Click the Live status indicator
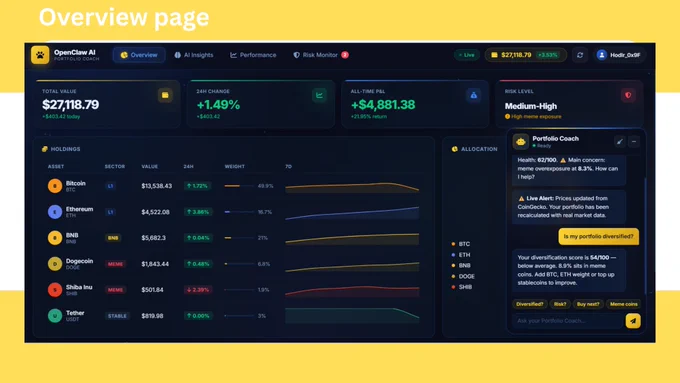The image size is (680, 383). tap(467, 55)
